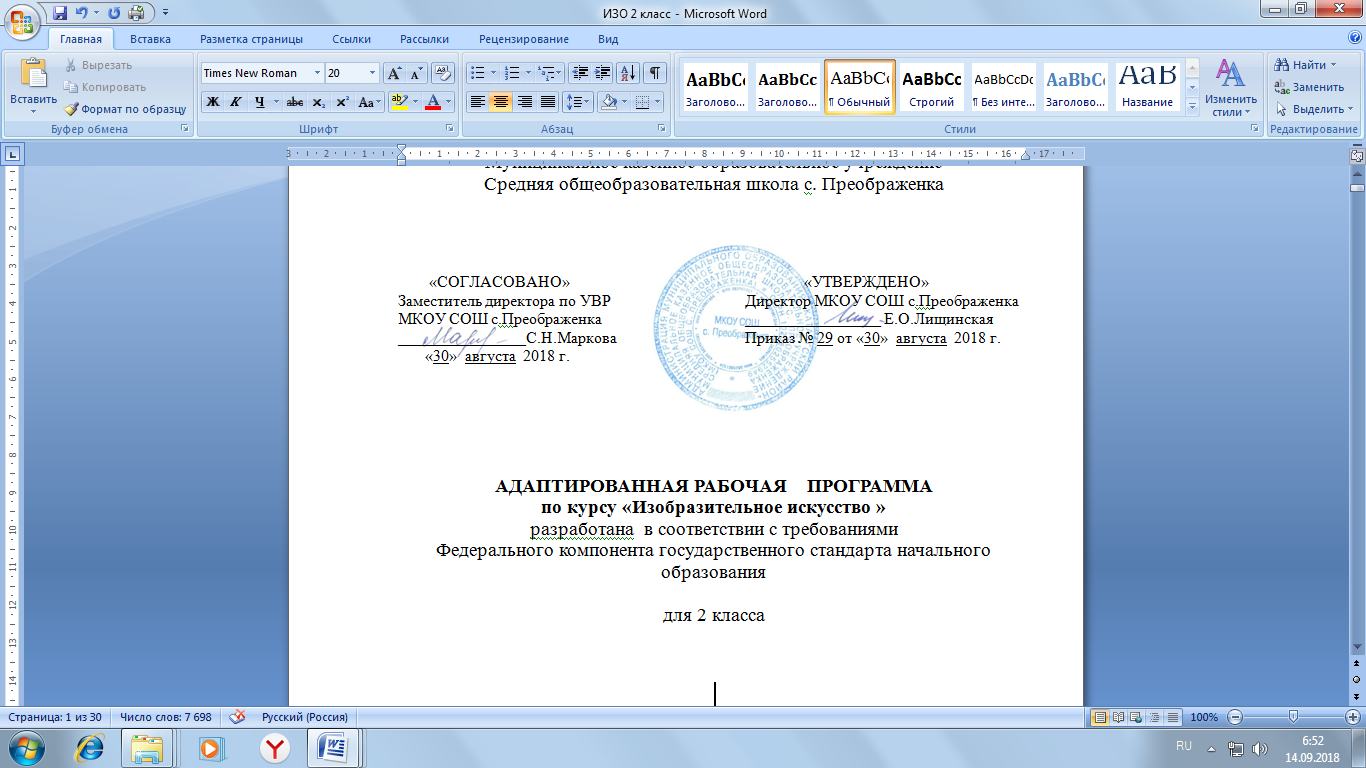This screenshot has width=1366, height=768.
Task: Apply Обычный style
Action: [860, 87]
